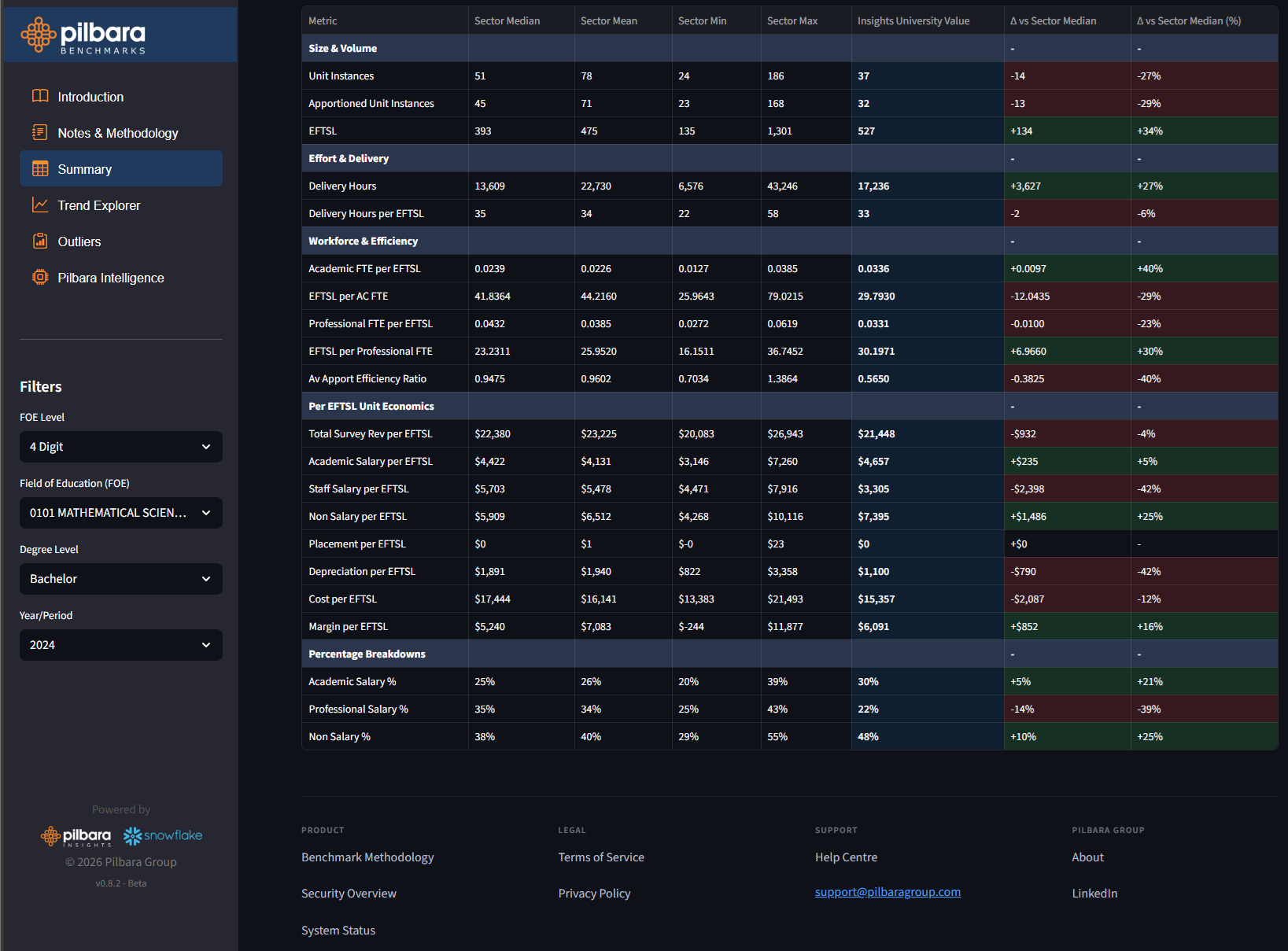Click the Pilbara Intelligence chip icon

40,277
